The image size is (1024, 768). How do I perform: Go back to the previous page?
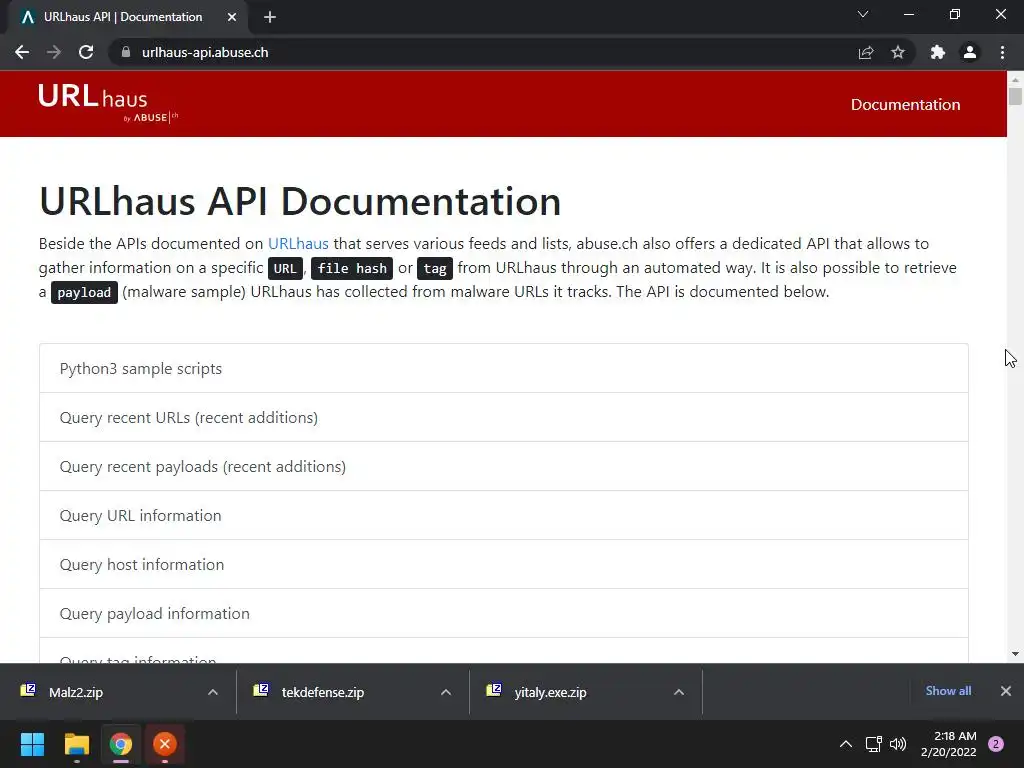coord(22,52)
